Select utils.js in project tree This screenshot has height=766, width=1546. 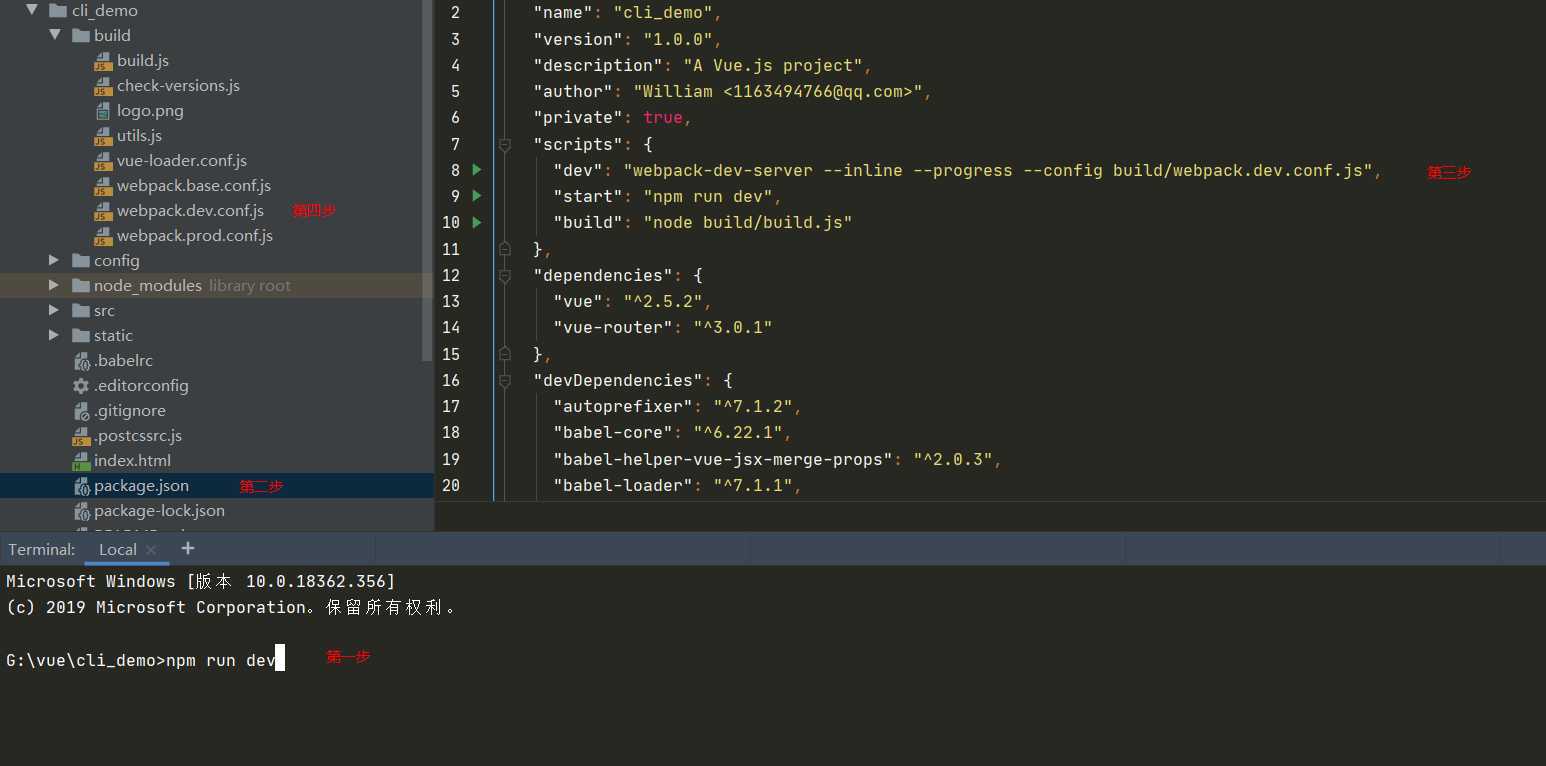[139, 135]
